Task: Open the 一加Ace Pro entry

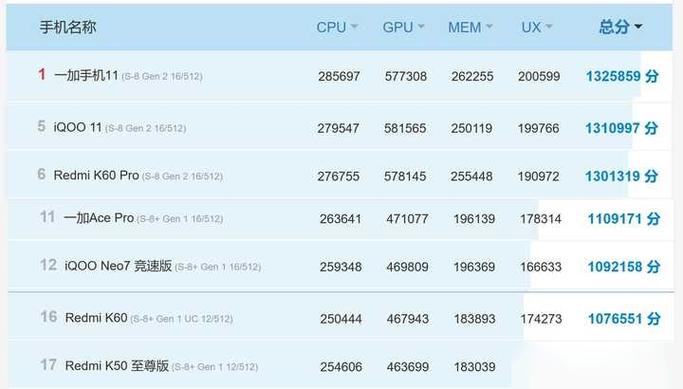Action: (99, 217)
